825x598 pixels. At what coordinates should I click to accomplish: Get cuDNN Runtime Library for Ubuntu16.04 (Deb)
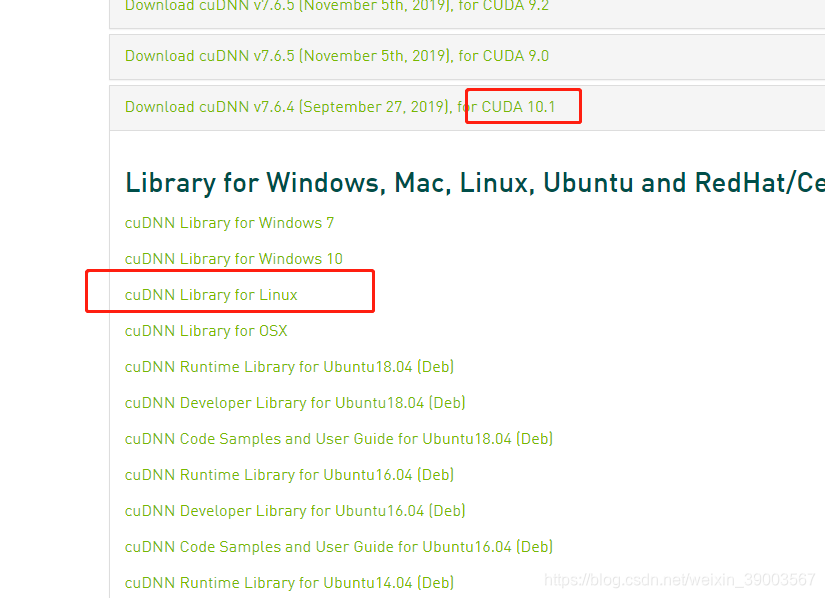click(x=289, y=475)
